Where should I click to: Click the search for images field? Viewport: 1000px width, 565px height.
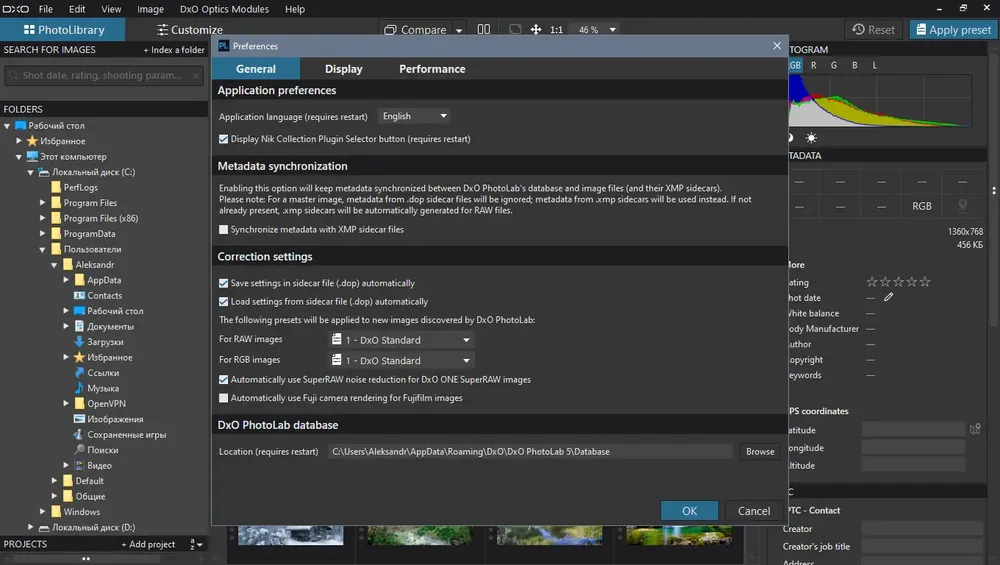(x=103, y=75)
